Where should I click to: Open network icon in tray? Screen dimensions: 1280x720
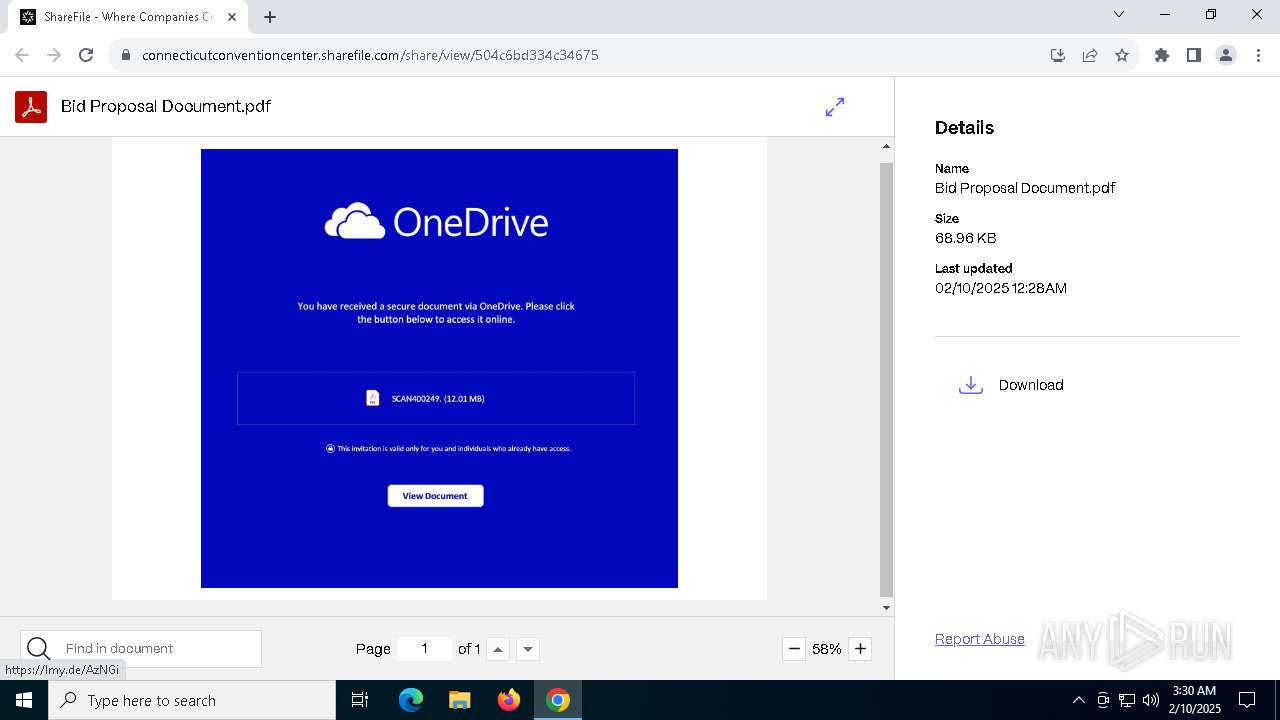pos(1127,700)
